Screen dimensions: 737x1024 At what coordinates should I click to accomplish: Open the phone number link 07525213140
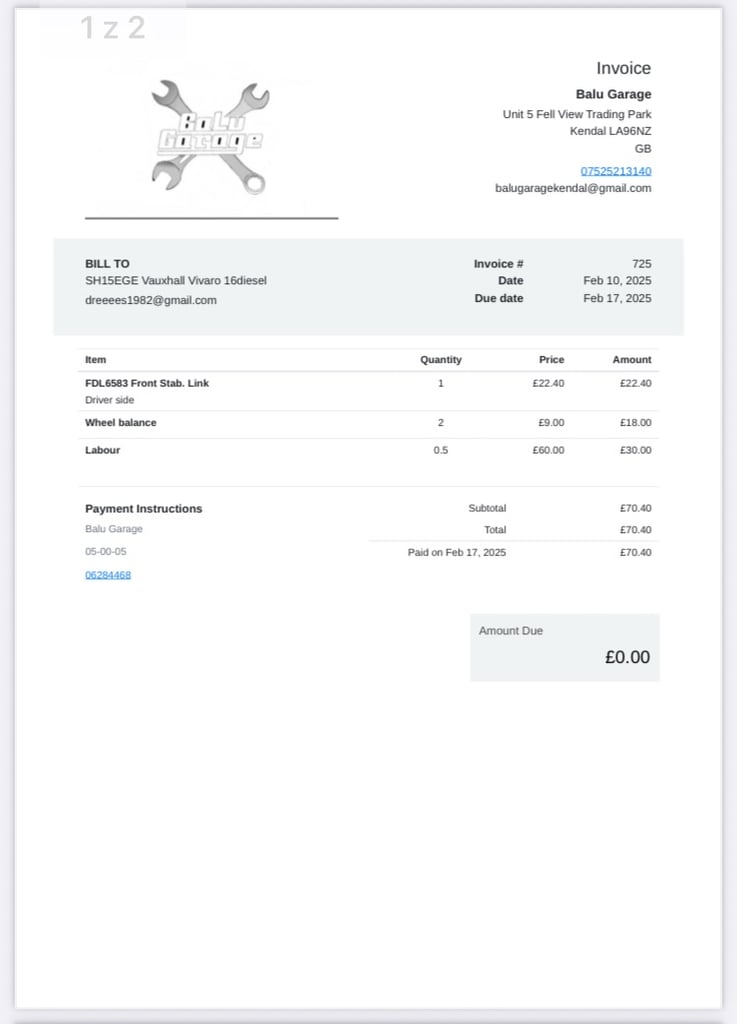pos(616,171)
